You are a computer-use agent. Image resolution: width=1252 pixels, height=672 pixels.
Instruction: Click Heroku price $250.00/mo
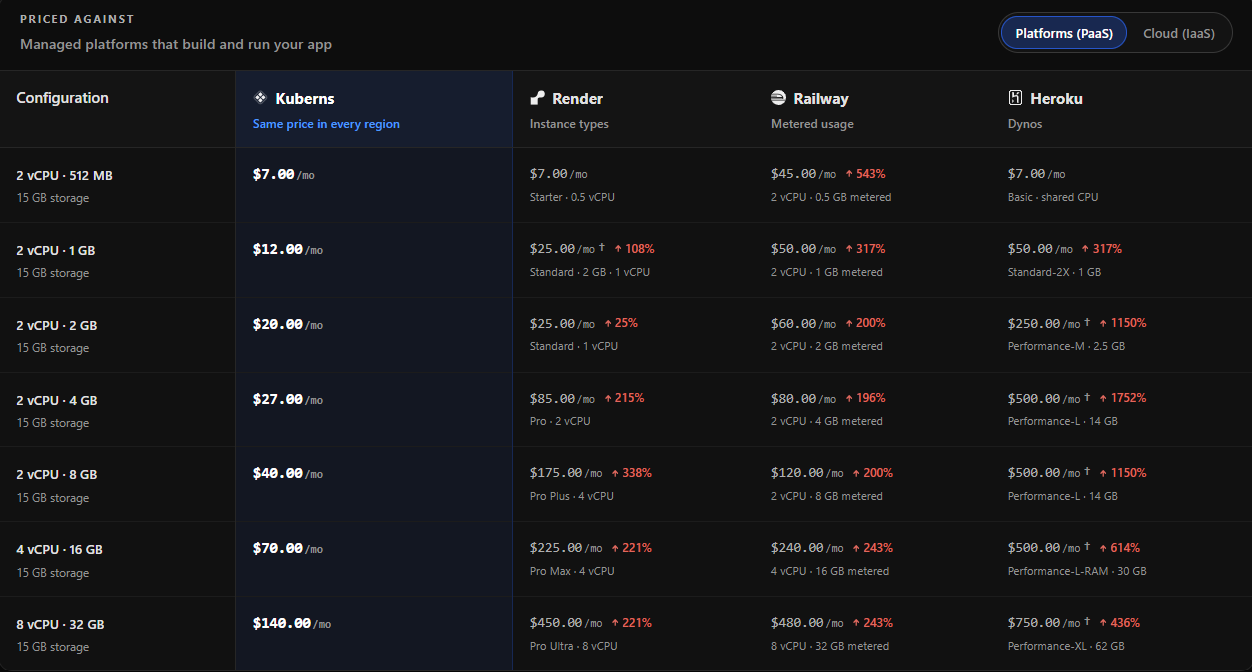pyautogui.click(x=1044, y=324)
